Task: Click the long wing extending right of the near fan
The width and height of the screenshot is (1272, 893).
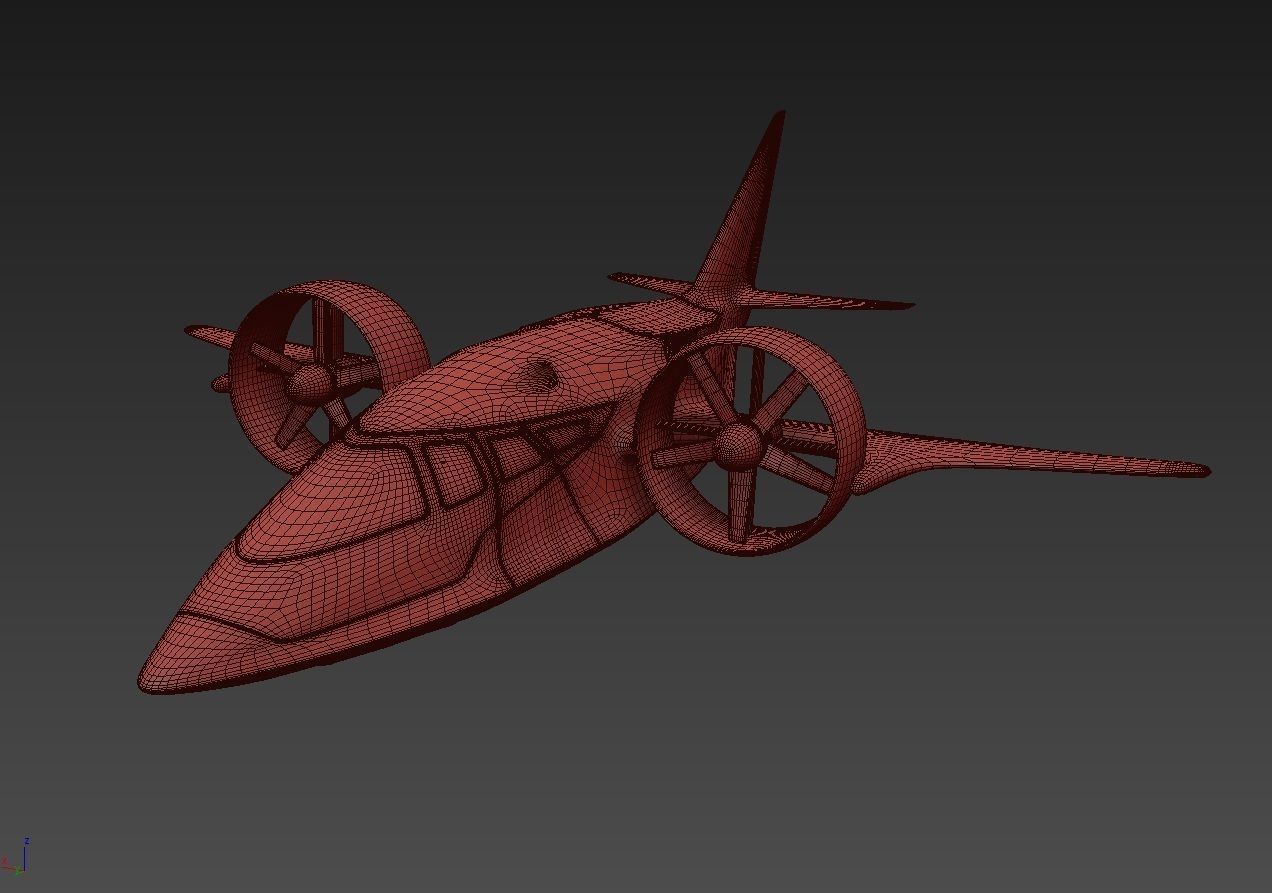Action: [x=1030, y=460]
